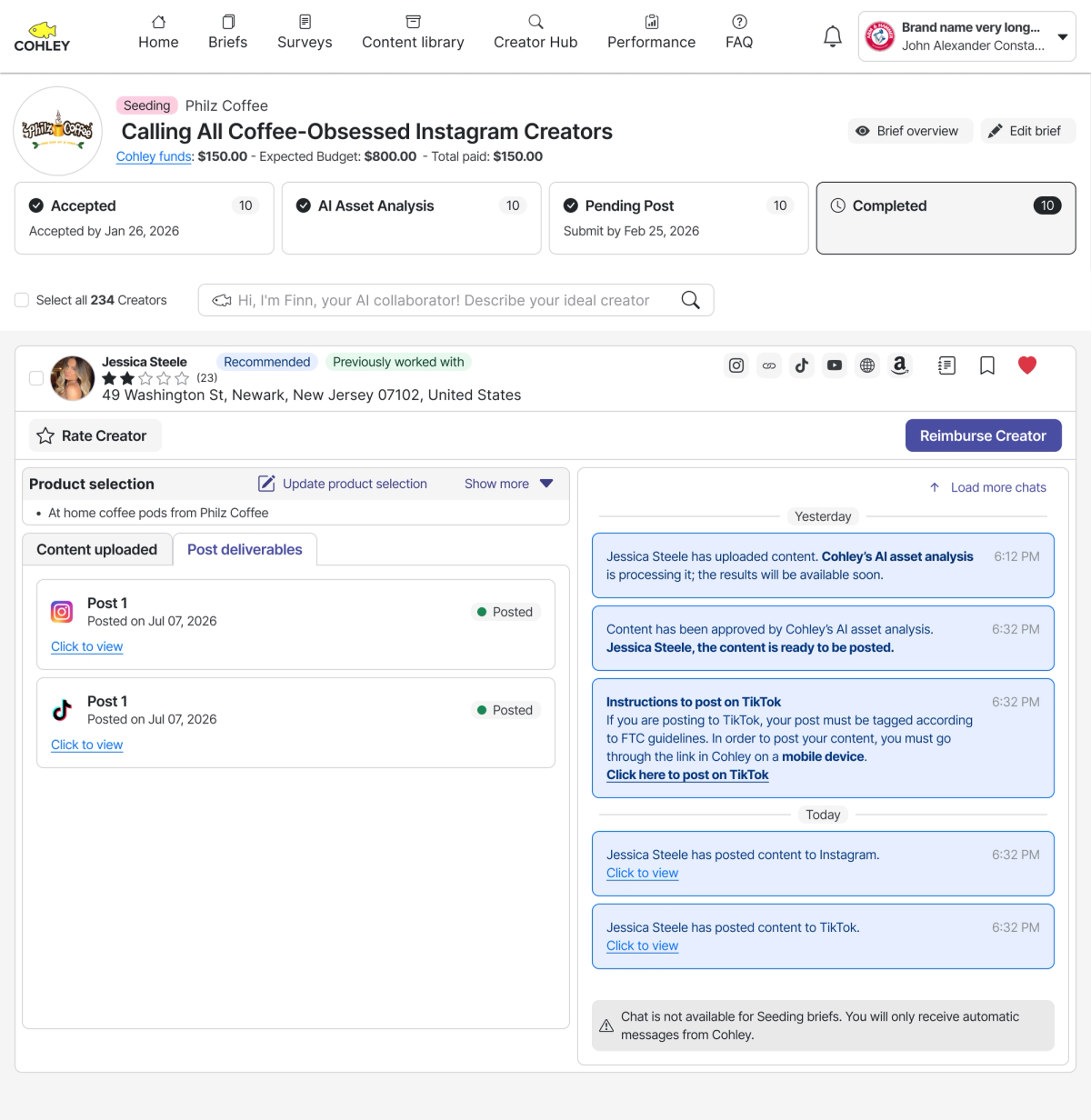Click the Previously worked with tag
Image resolution: width=1091 pixels, height=1120 pixels.
point(398,362)
